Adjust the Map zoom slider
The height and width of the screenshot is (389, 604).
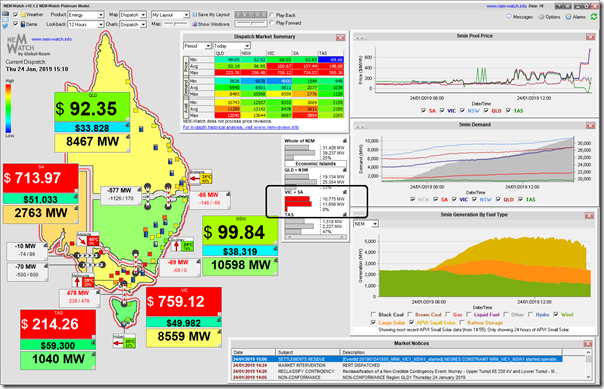174,24
